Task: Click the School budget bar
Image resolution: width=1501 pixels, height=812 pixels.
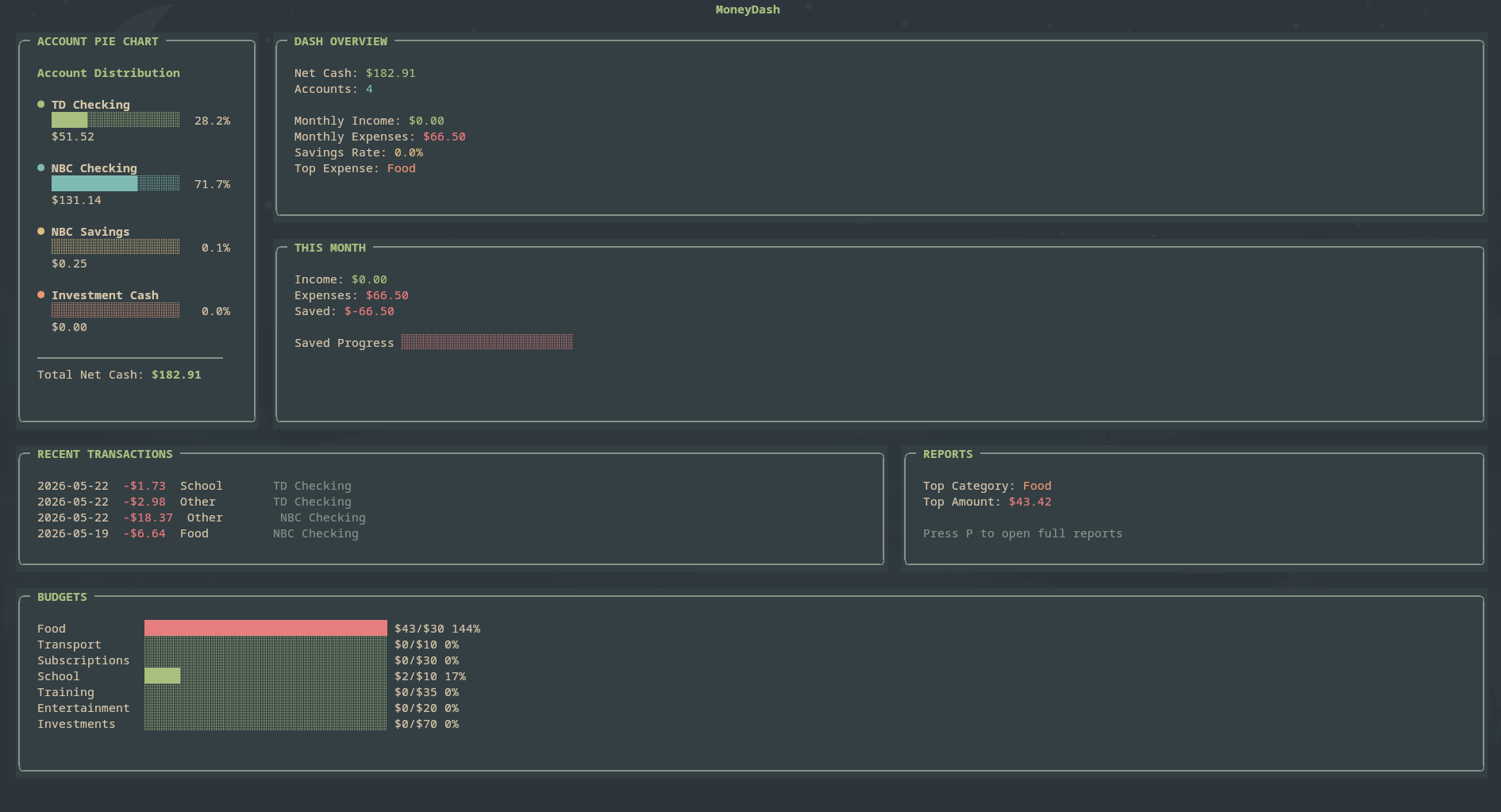Action: 265,676
